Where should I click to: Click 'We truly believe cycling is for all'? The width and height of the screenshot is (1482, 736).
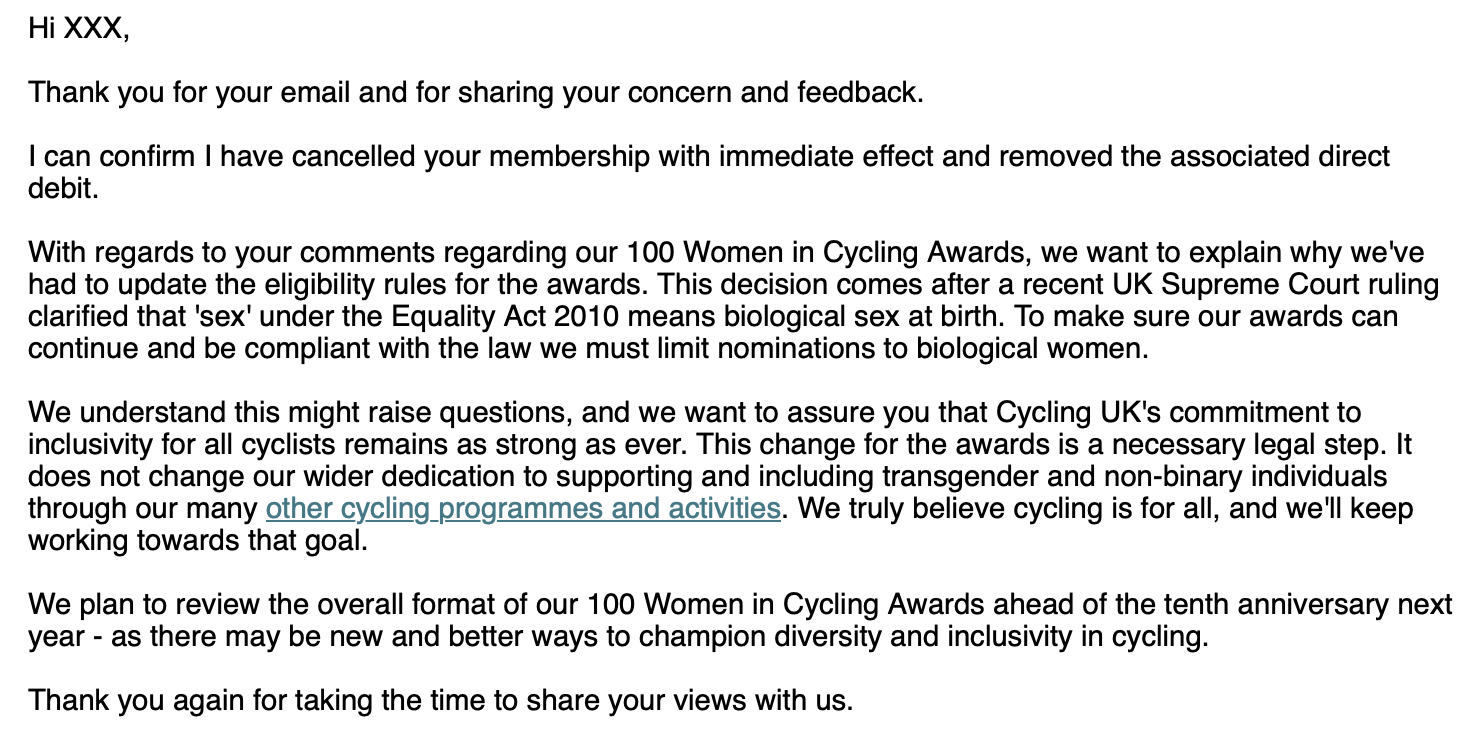pos(1000,508)
